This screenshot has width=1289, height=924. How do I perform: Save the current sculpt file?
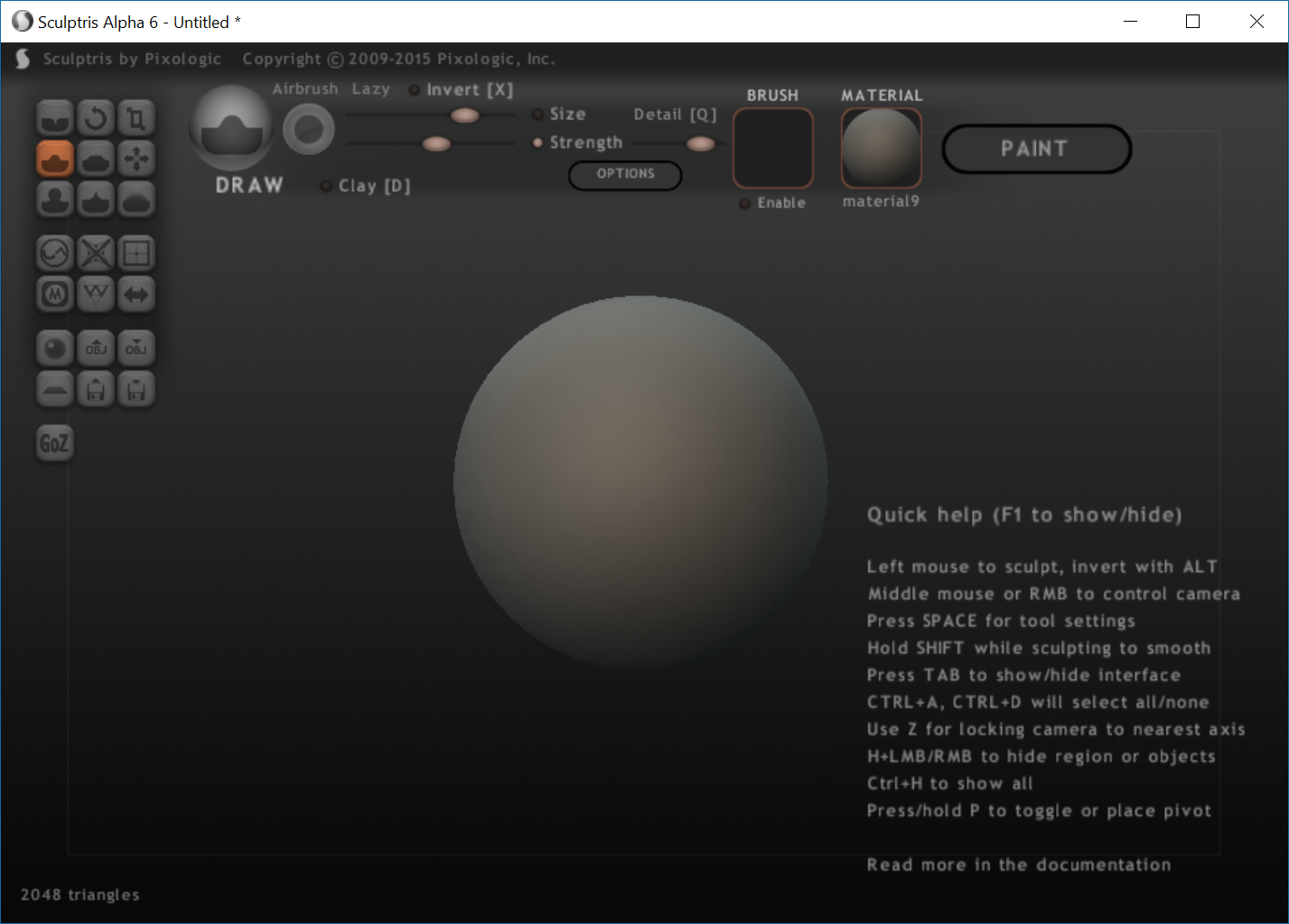[136, 389]
